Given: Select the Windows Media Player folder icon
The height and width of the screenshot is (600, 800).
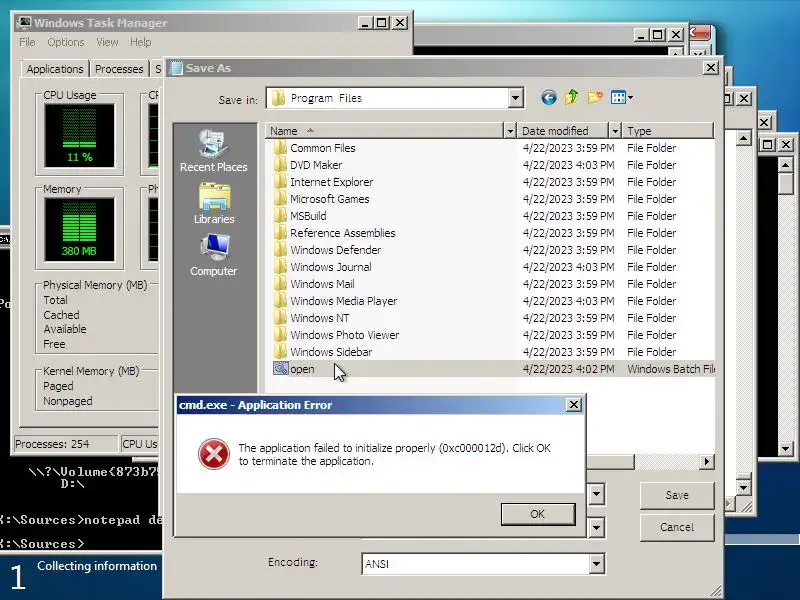Looking at the screenshot, I should coord(280,301).
